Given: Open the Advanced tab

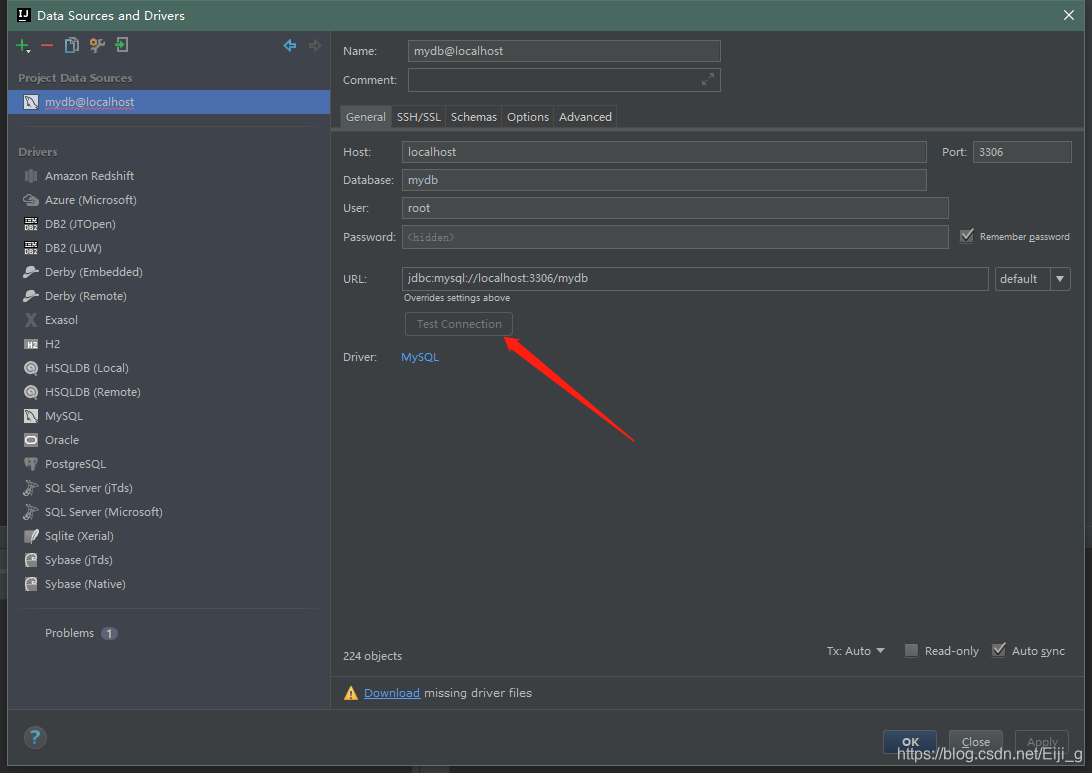Looking at the screenshot, I should pyautogui.click(x=585, y=117).
